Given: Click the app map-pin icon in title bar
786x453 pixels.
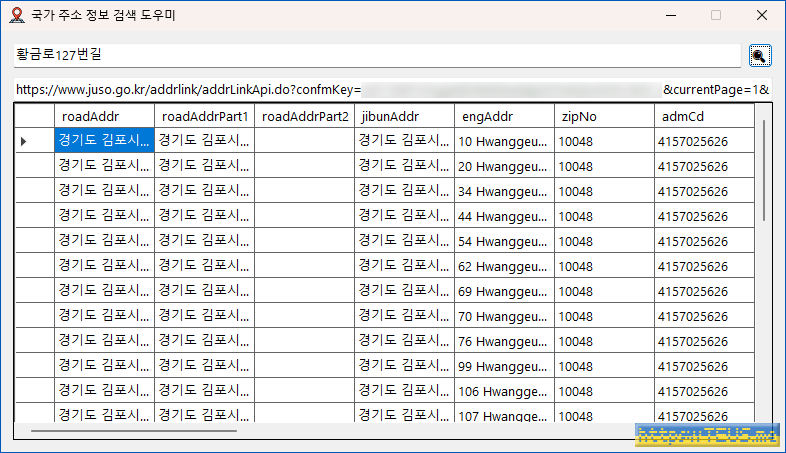Looking at the screenshot, I should click(15, 15).
